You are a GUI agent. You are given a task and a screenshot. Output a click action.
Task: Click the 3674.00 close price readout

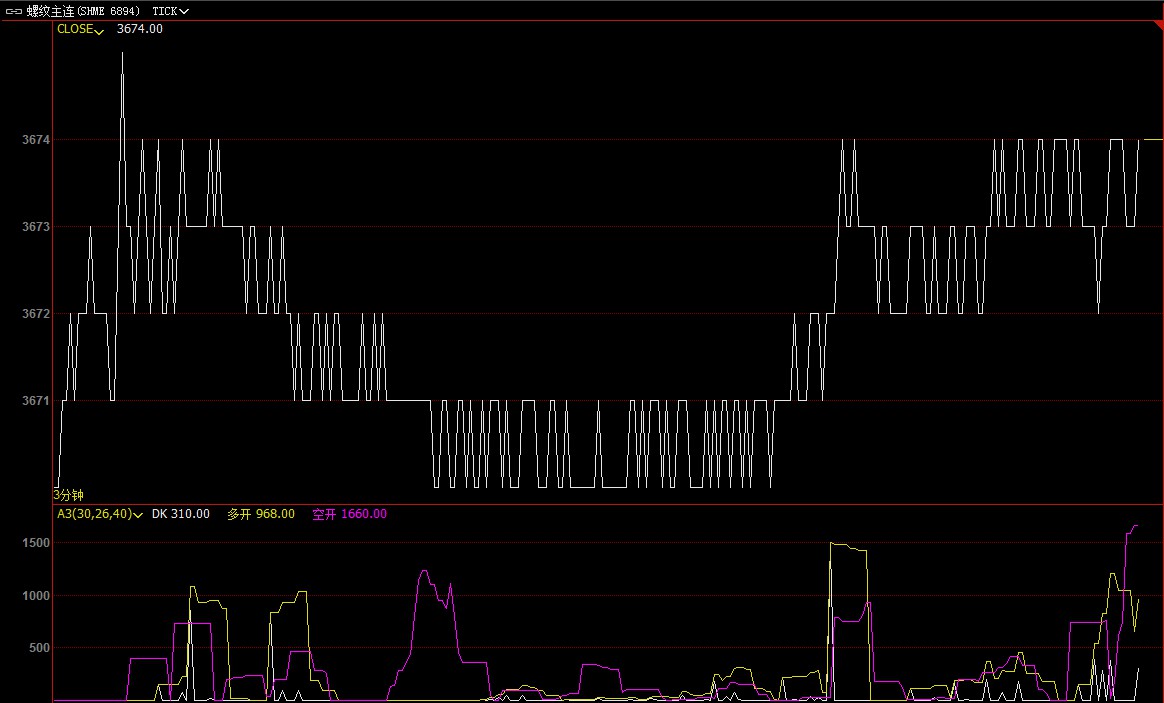140,29
